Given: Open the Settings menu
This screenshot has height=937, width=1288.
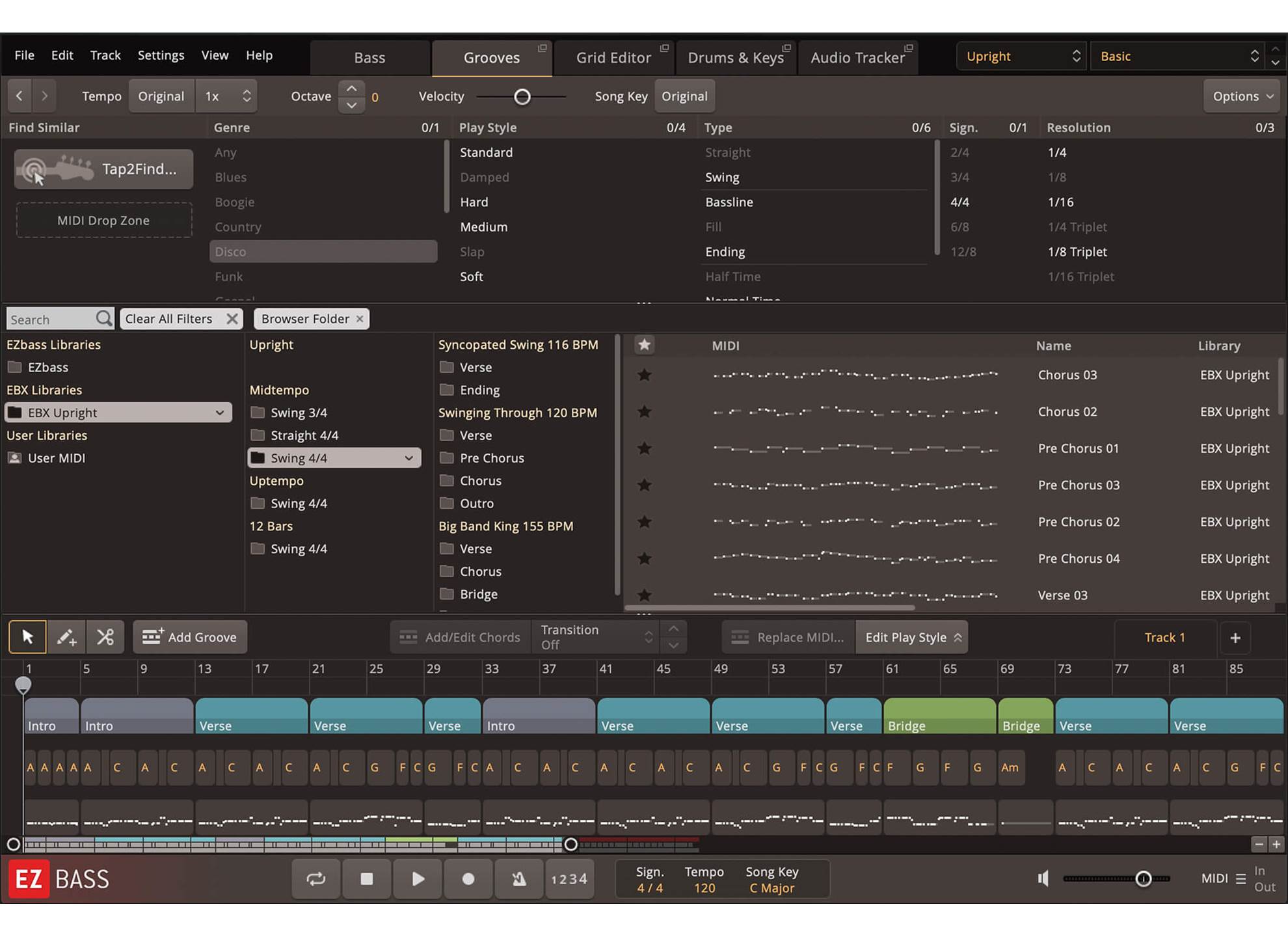Looking at the screenshot, I should (x=161, y=55).
